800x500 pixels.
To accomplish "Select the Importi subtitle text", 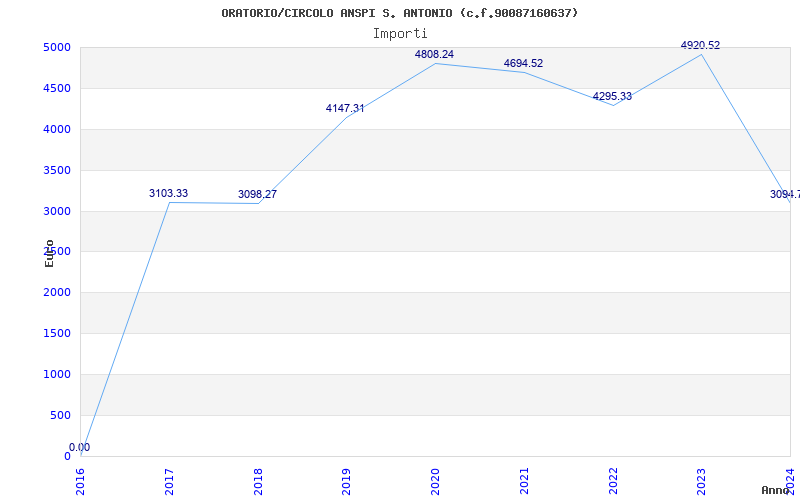I will 400,34.
